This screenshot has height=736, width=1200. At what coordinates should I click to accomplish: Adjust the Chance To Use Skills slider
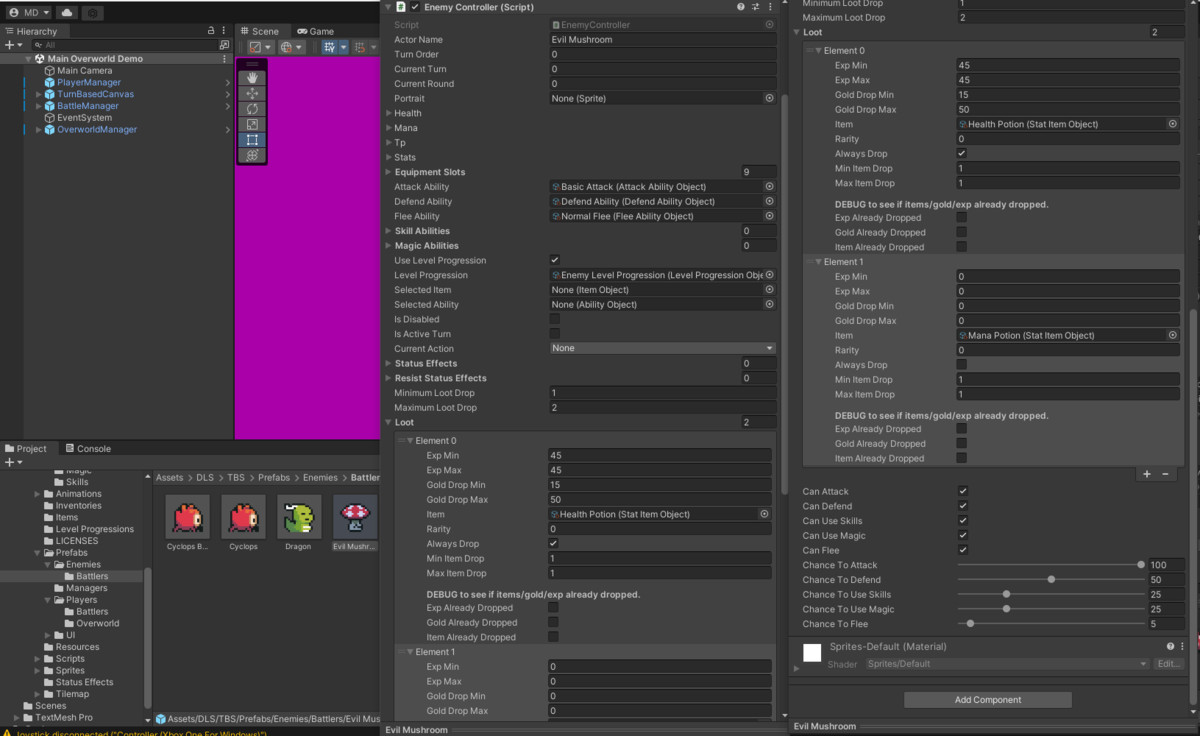click(1050, 594)
